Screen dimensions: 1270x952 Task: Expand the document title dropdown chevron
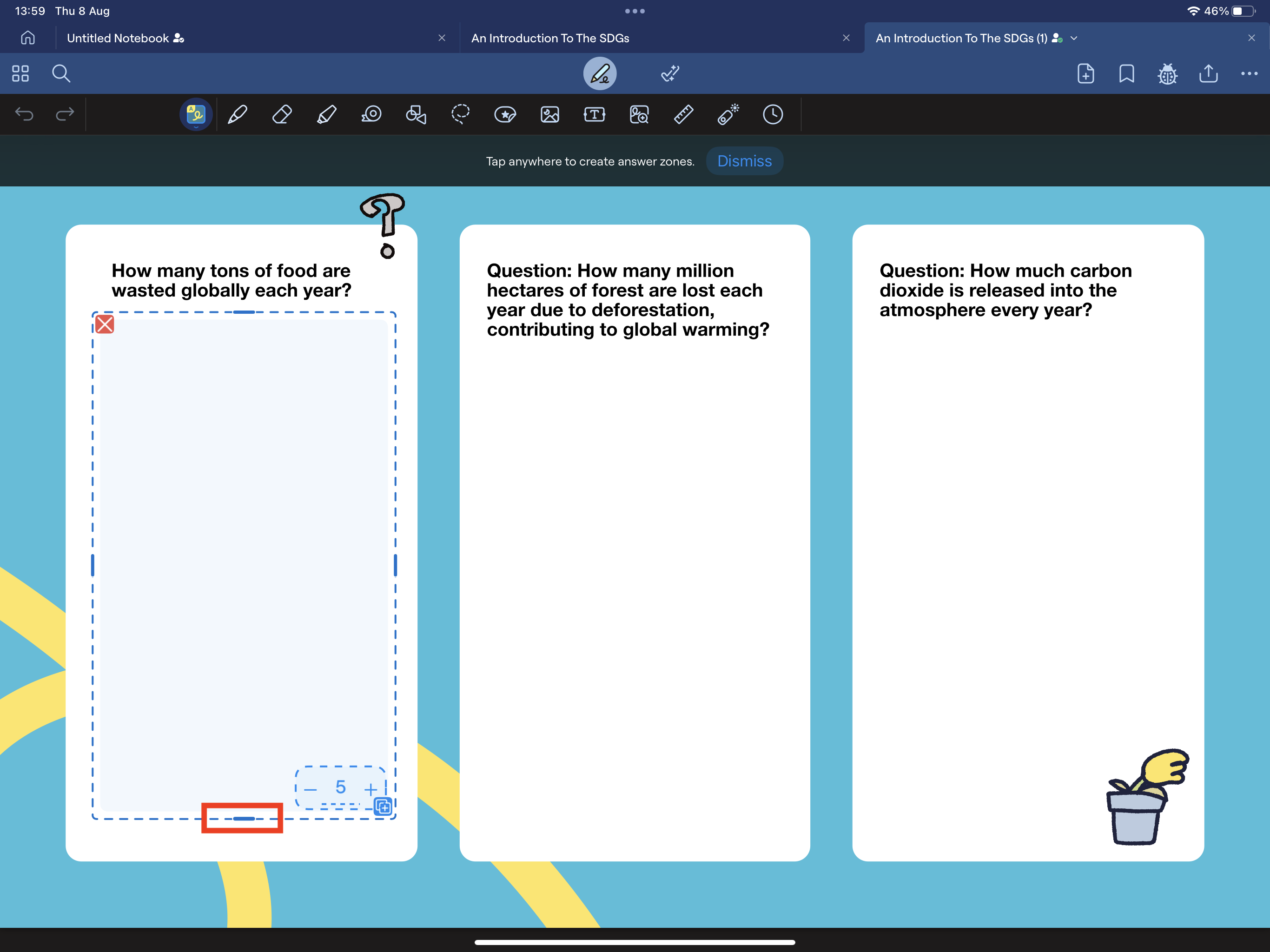[x=1074, y=39]
